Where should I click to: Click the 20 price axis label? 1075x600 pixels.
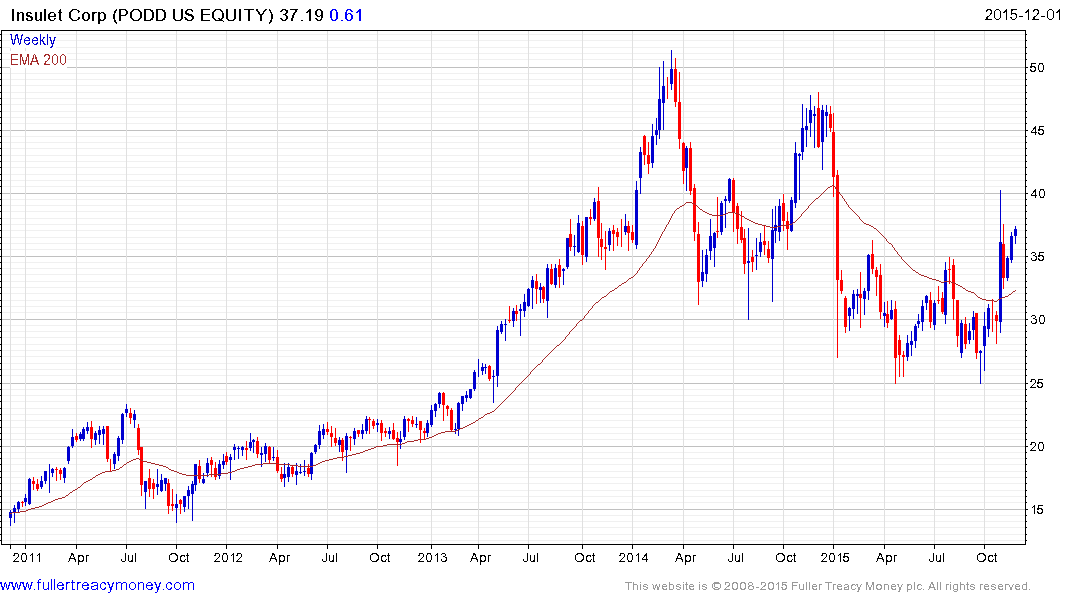[x=1037, y=446]
